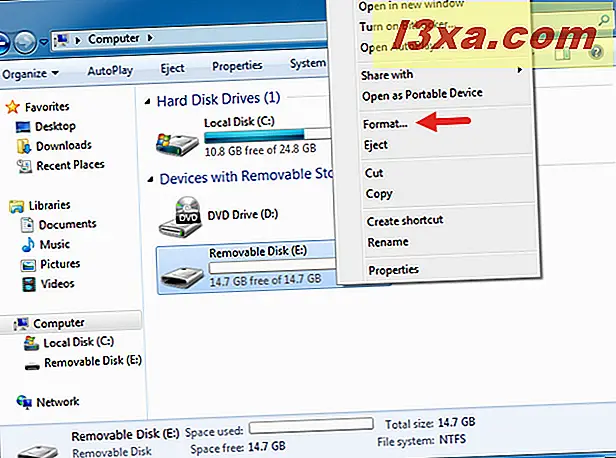Screen dimensions: 616x458
Task: Click the Space used bar in details pane
Action: click(311, 426)
